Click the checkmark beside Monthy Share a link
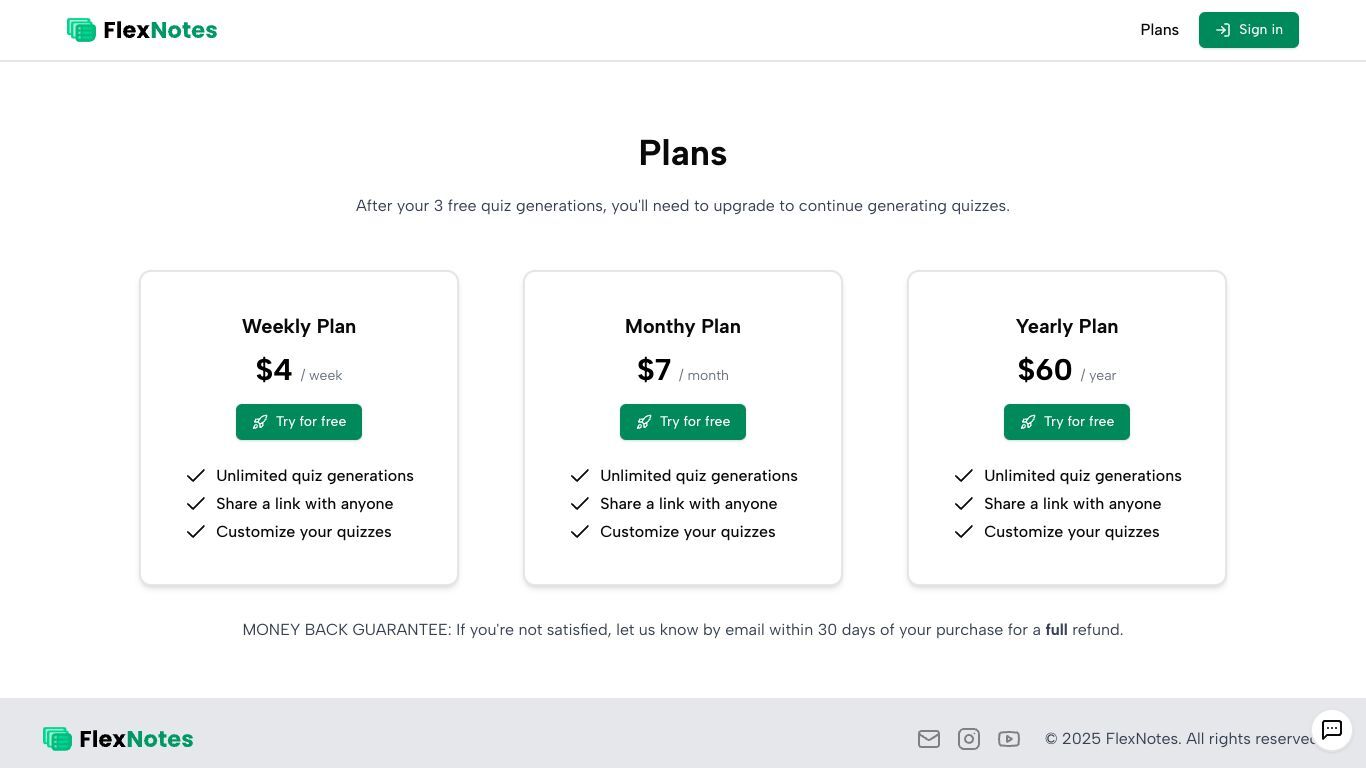Screen dimensions: 1366x768 click(580, 504)
